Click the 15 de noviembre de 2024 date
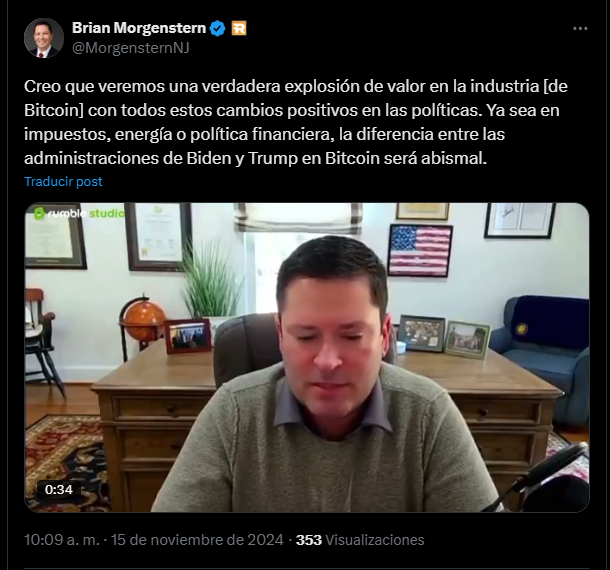The image size is (610, 570). pos(197,540)
